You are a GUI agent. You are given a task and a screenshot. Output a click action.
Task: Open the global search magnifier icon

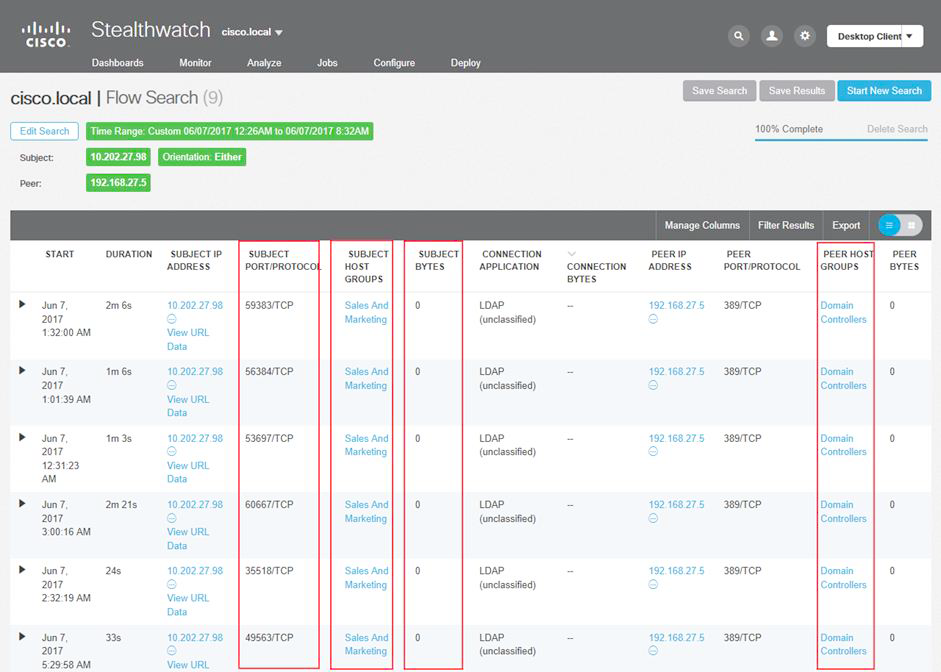[x=739, y=36]
